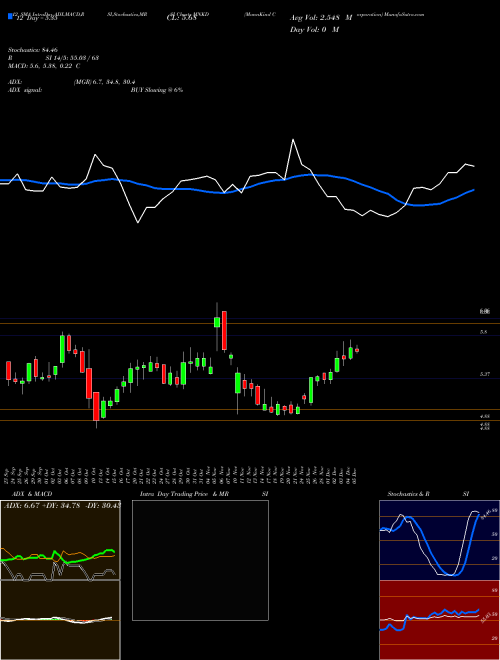Click the 'Stochastics & R' panel title
The height and width of the screenshot is (660, 500).
pyautogui.click(x=408, y=494)
